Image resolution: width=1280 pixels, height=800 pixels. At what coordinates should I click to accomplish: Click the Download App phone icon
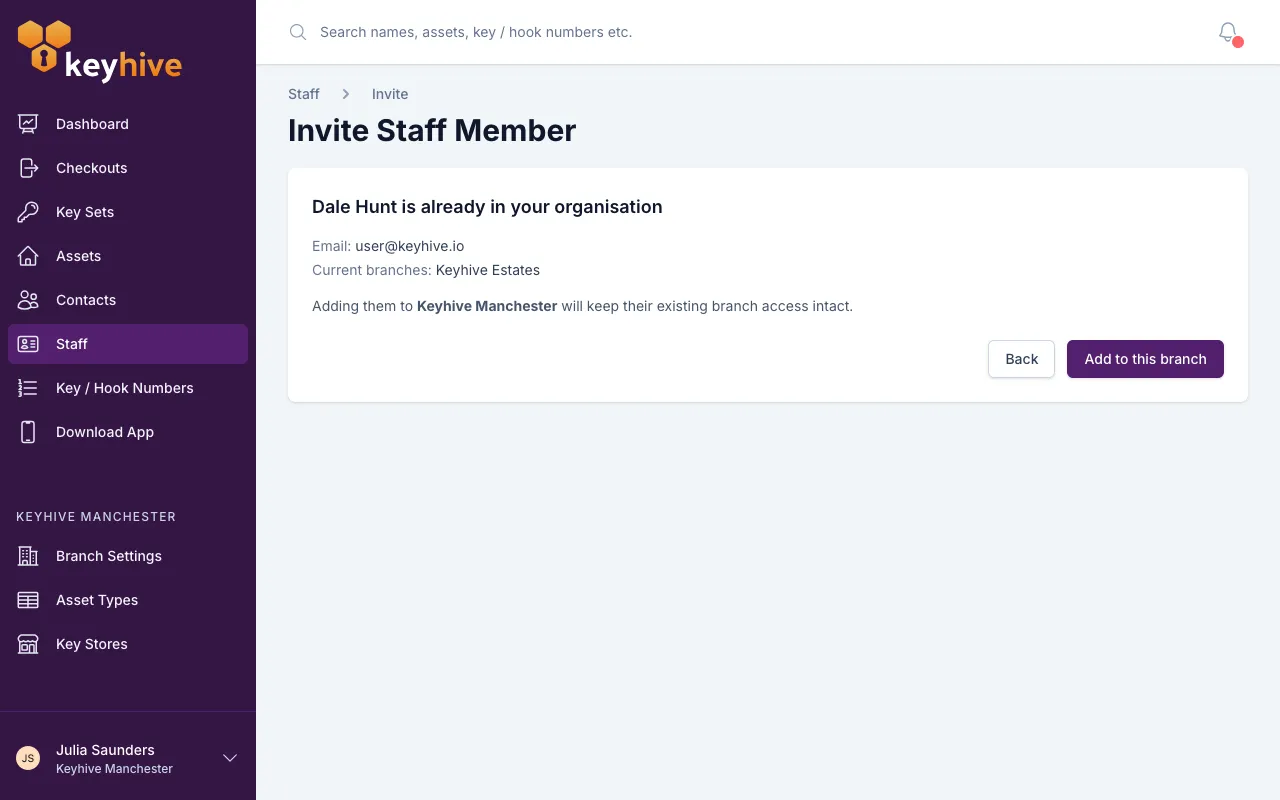pos(28,432)
